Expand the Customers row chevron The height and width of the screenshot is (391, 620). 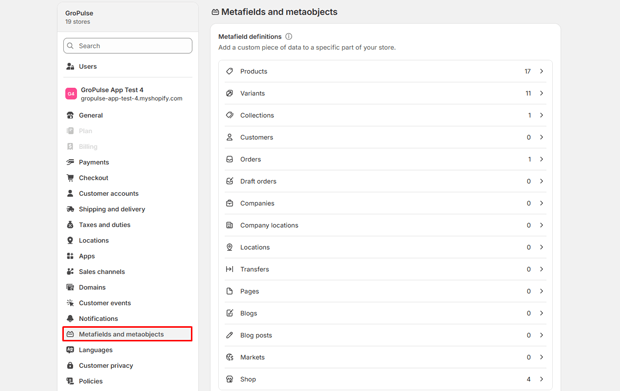click(x=541, y=137)
